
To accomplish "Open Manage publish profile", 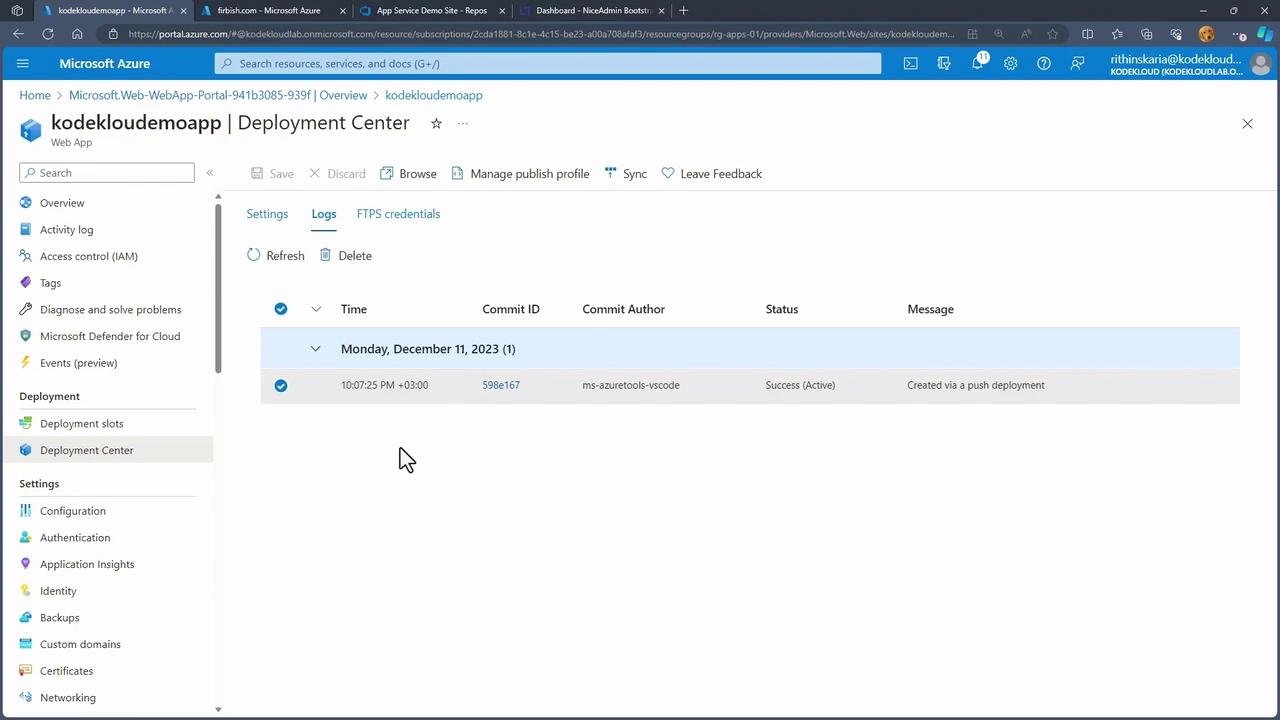I will 520,173.
